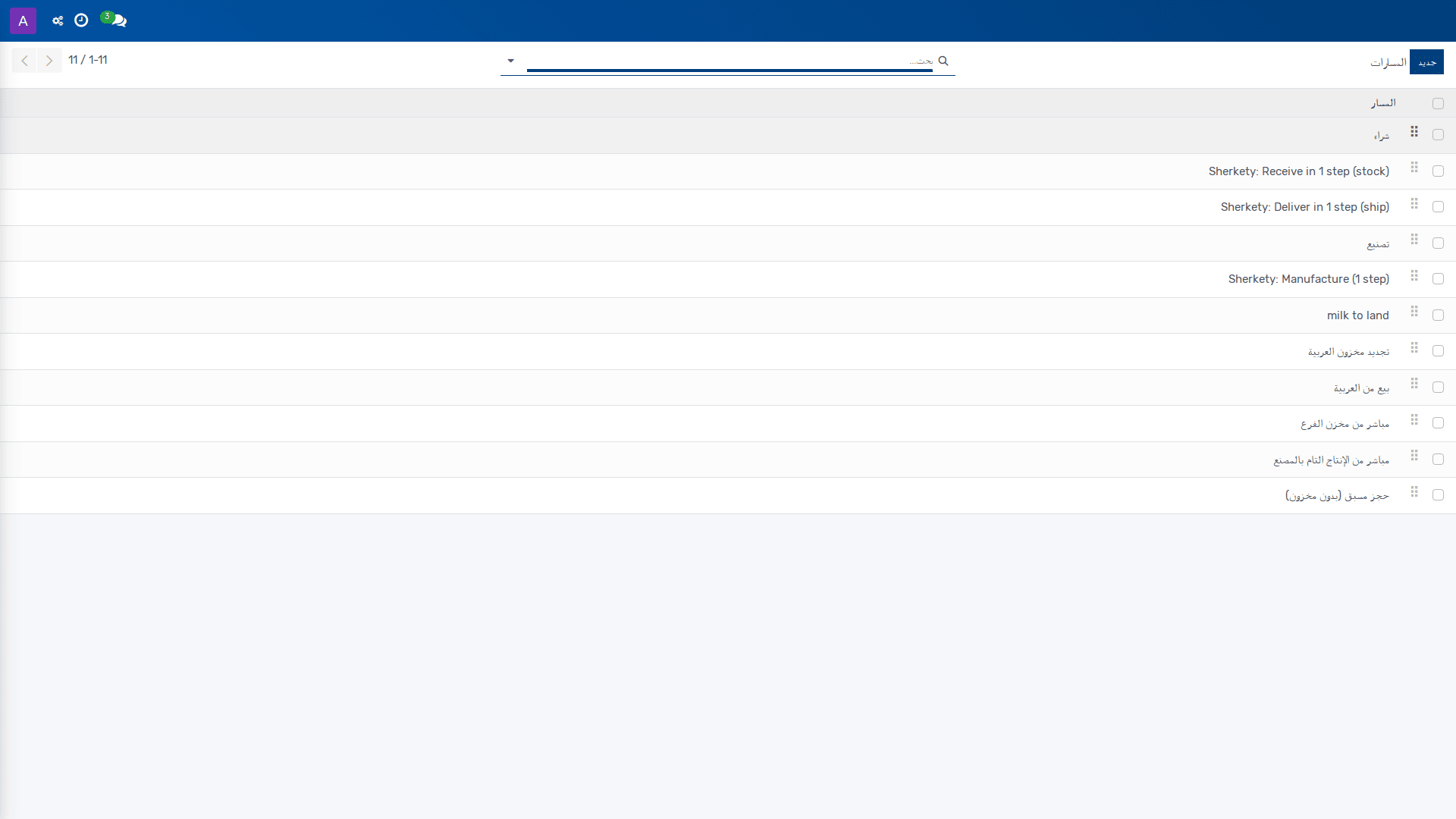Focus the search input field
The image size is (1456, 819).
[730, 61]
